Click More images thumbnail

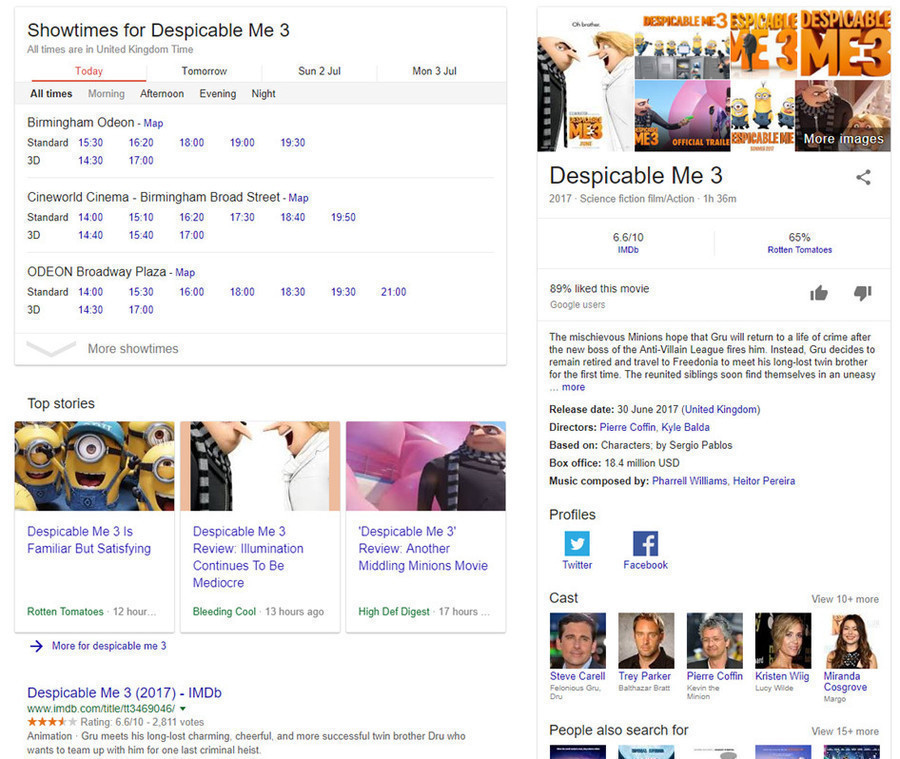(843, 115)
